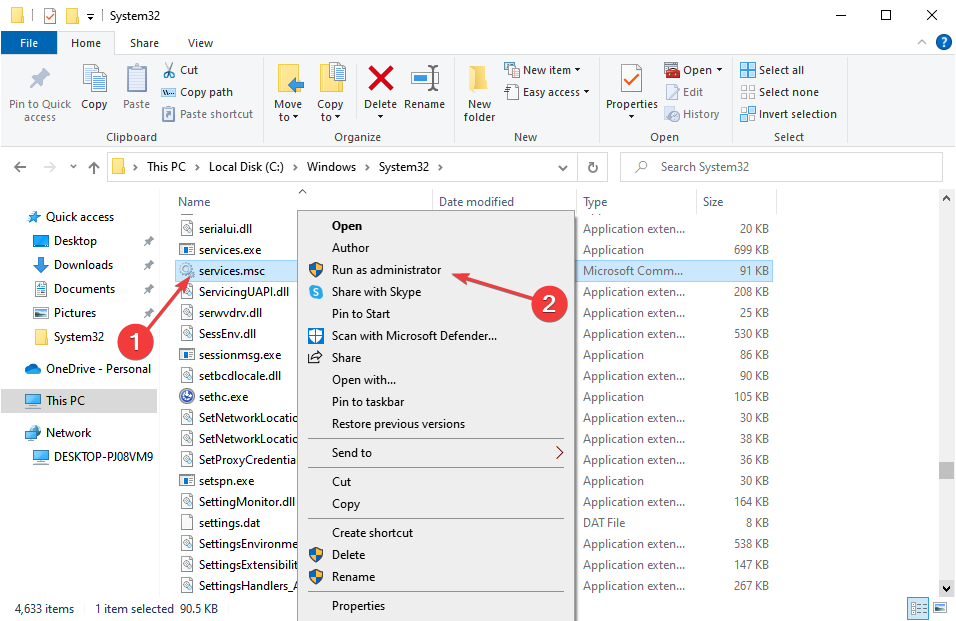Choose Open in the context menu
Viewport: 956px width, 621px height.
tap(346, 226)
